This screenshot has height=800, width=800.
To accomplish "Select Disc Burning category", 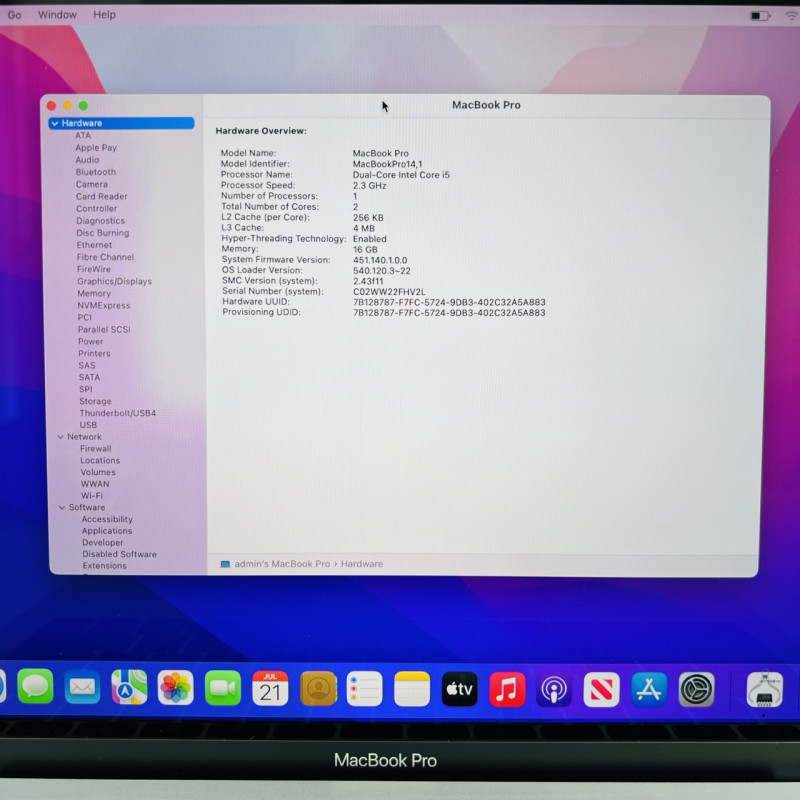I will tap(103, 233).
